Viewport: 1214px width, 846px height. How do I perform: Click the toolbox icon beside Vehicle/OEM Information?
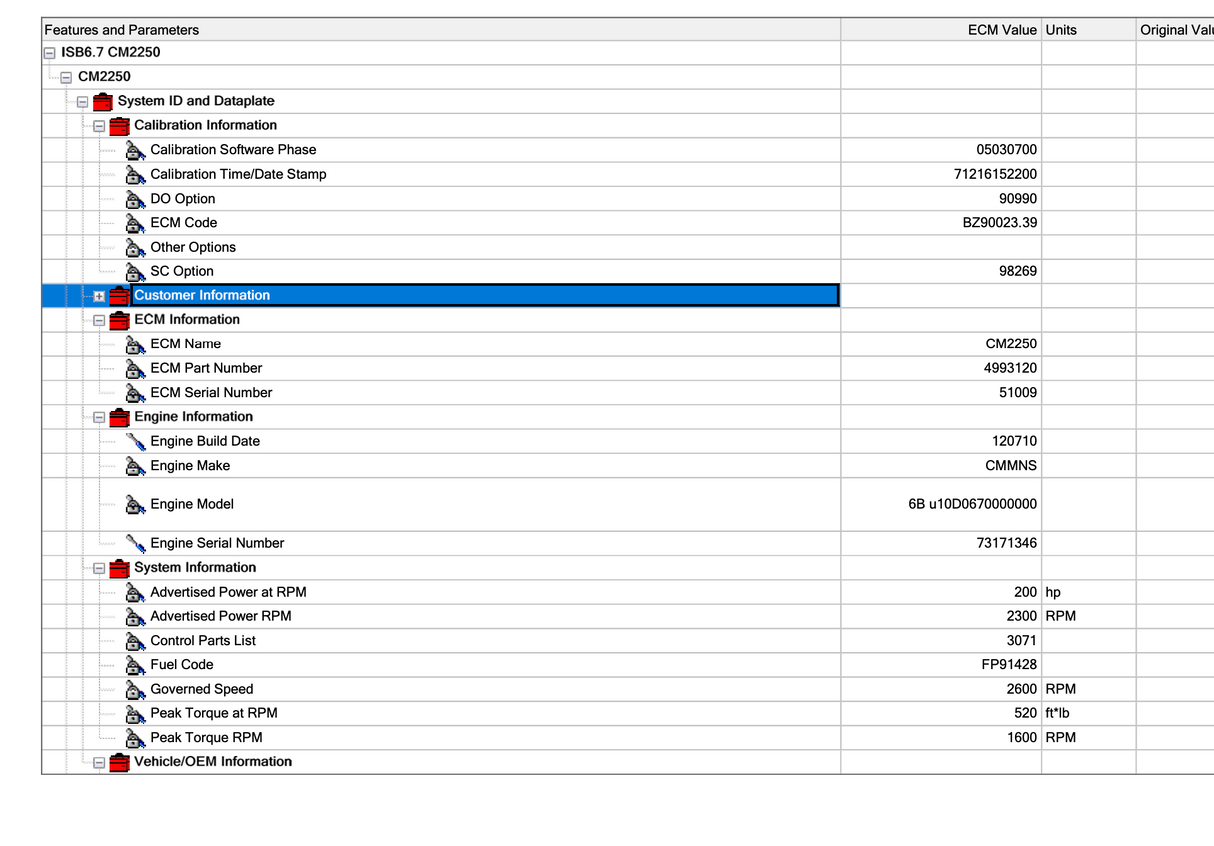[119, 762]
